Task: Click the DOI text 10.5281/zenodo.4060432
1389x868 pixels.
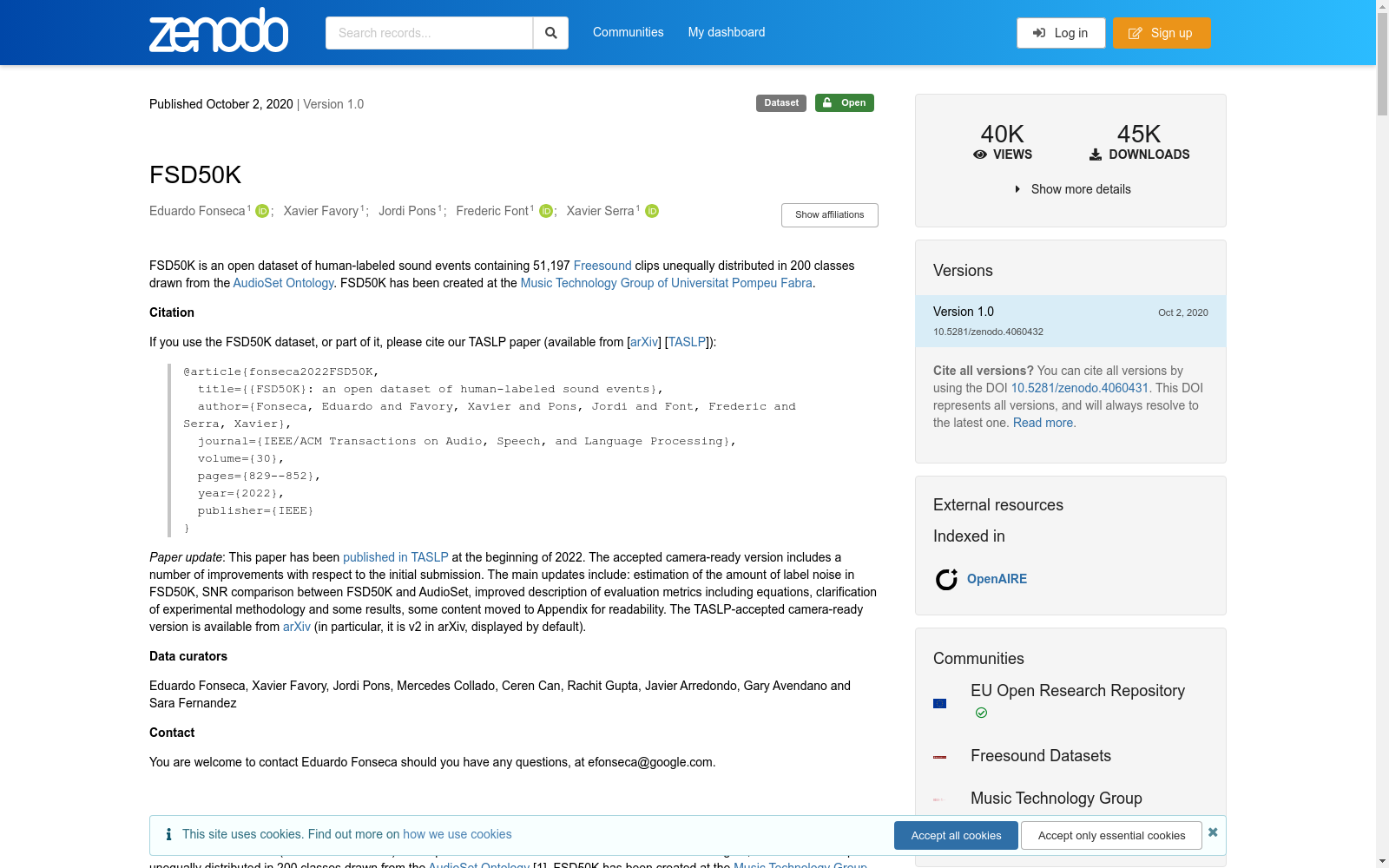Action: (x=988, y=332)
